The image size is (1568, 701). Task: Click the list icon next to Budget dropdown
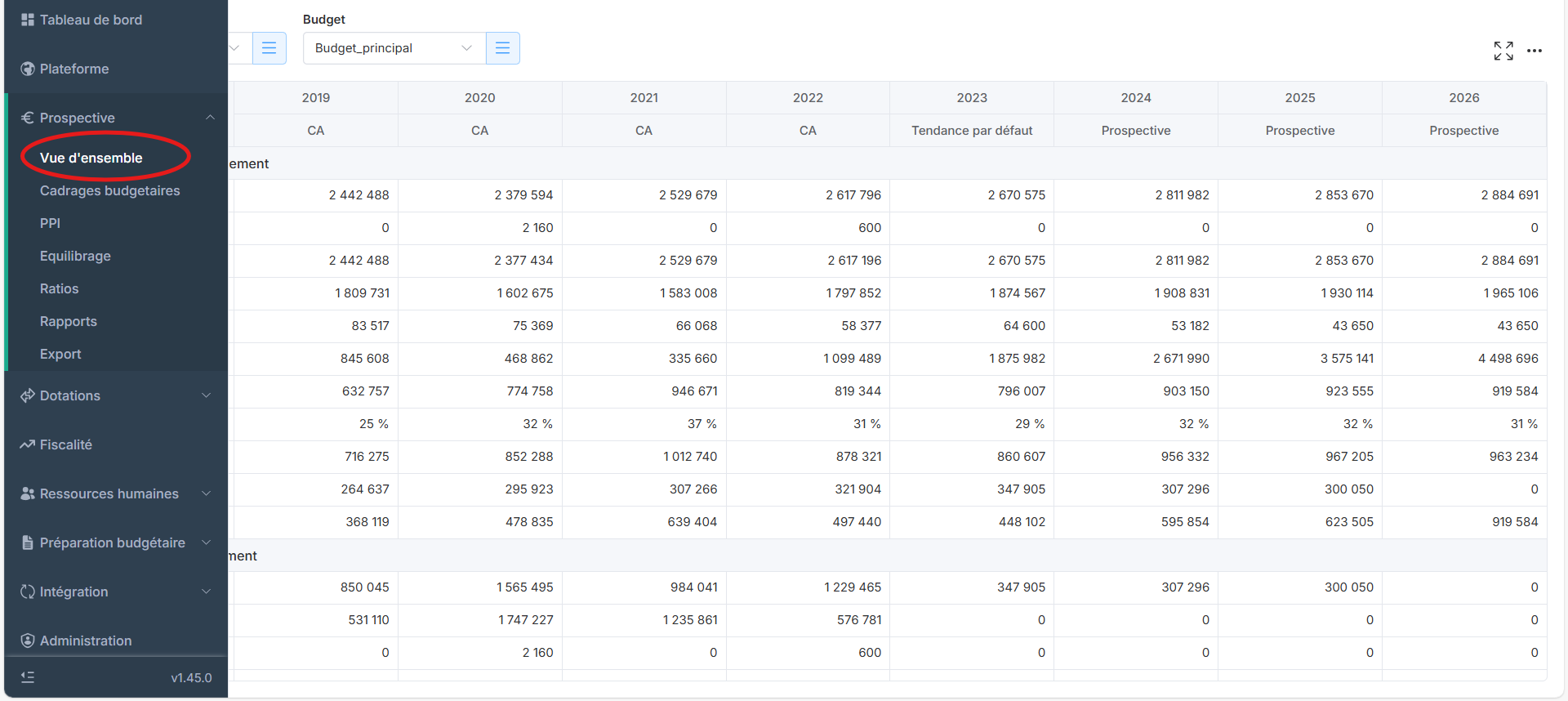pyautogui.click(x=502, y=48)
